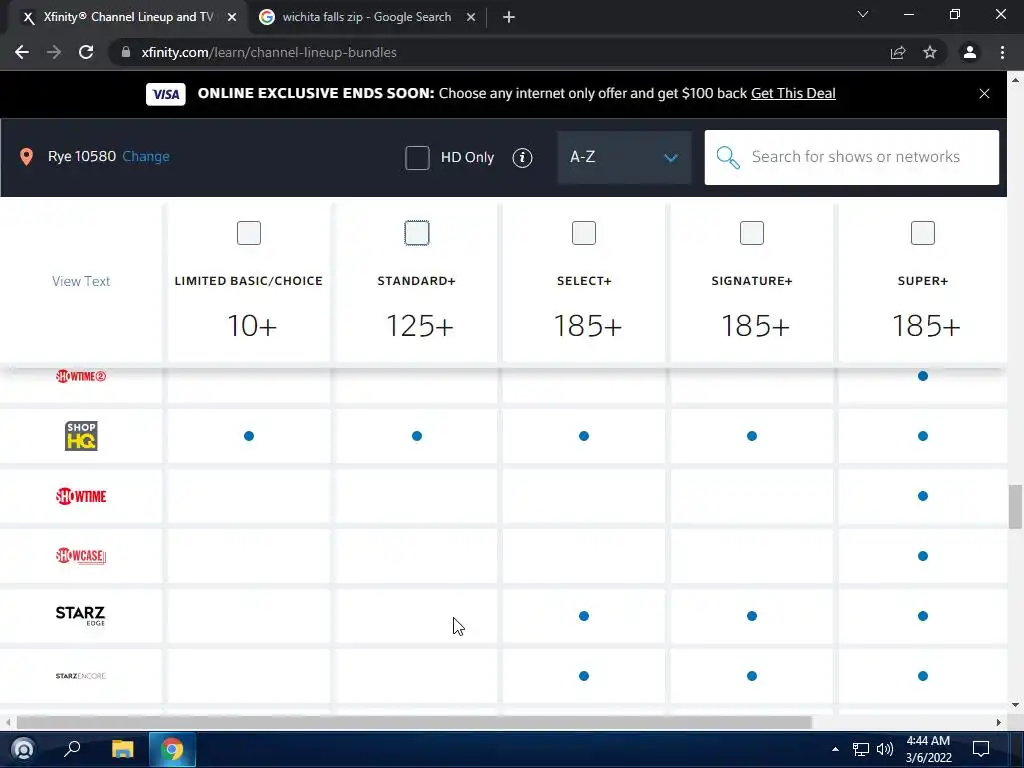Image resolution: width=1024 pixels, height=768 pixels.
Task: Bookmark this page with star icon
Action: pyautogui.click(x=930, y=52)
